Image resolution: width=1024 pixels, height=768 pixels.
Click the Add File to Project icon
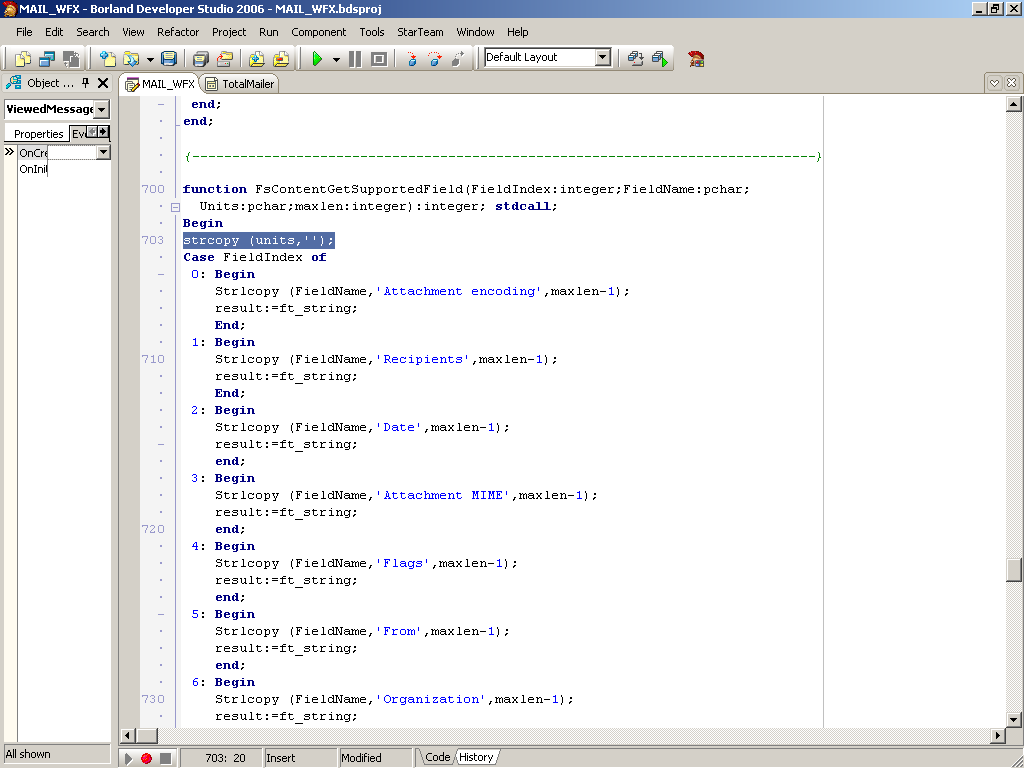(x=257, y=59)
